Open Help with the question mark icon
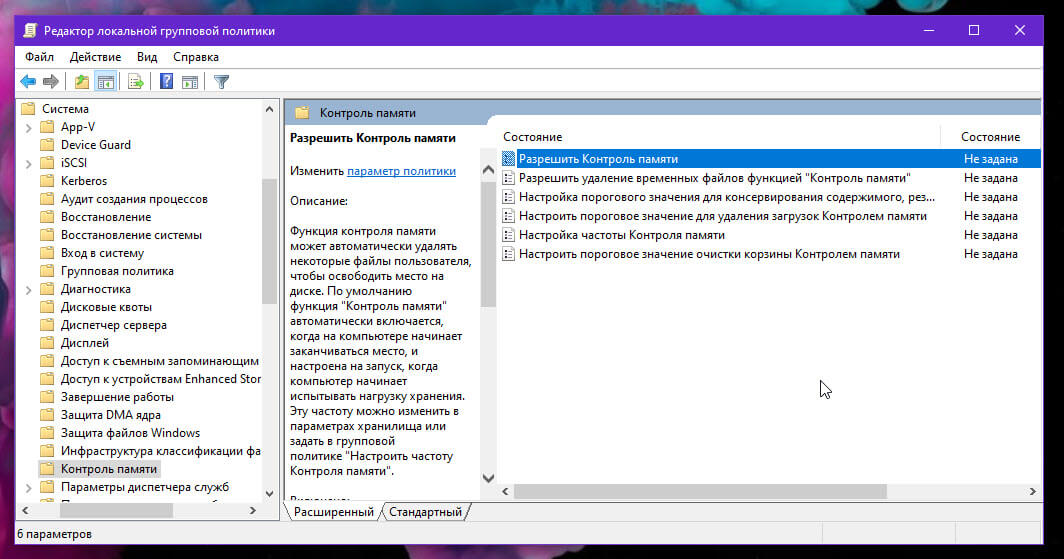The width and height of the screenshot is (1064, 559). pos(166,82)
